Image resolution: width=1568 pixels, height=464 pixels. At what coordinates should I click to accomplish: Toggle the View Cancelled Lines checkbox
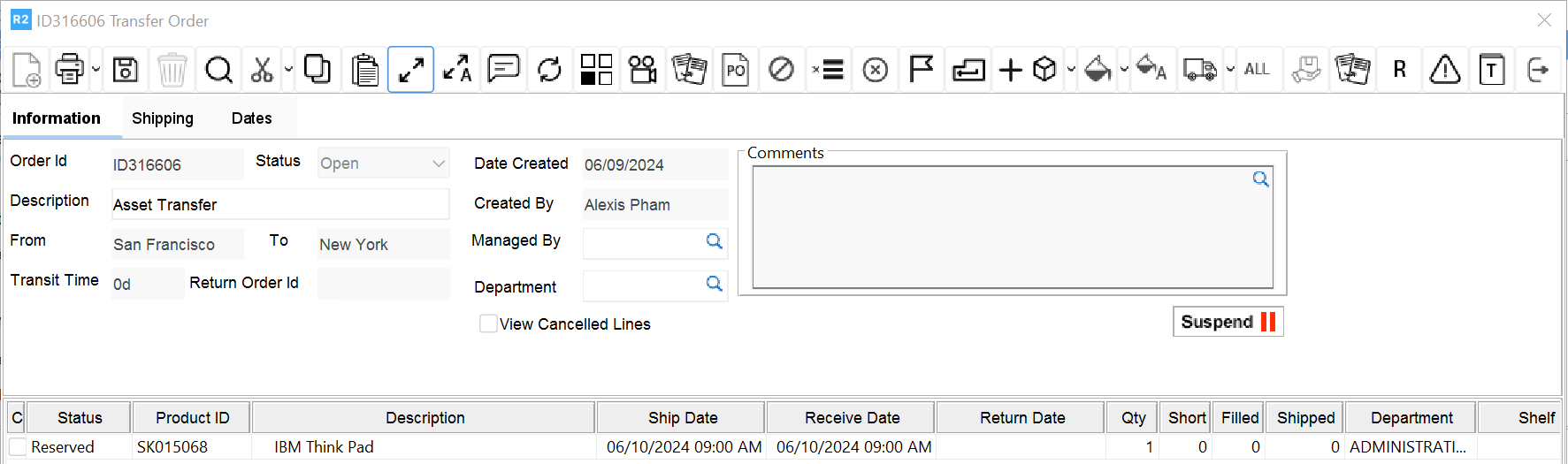point(488,323)
